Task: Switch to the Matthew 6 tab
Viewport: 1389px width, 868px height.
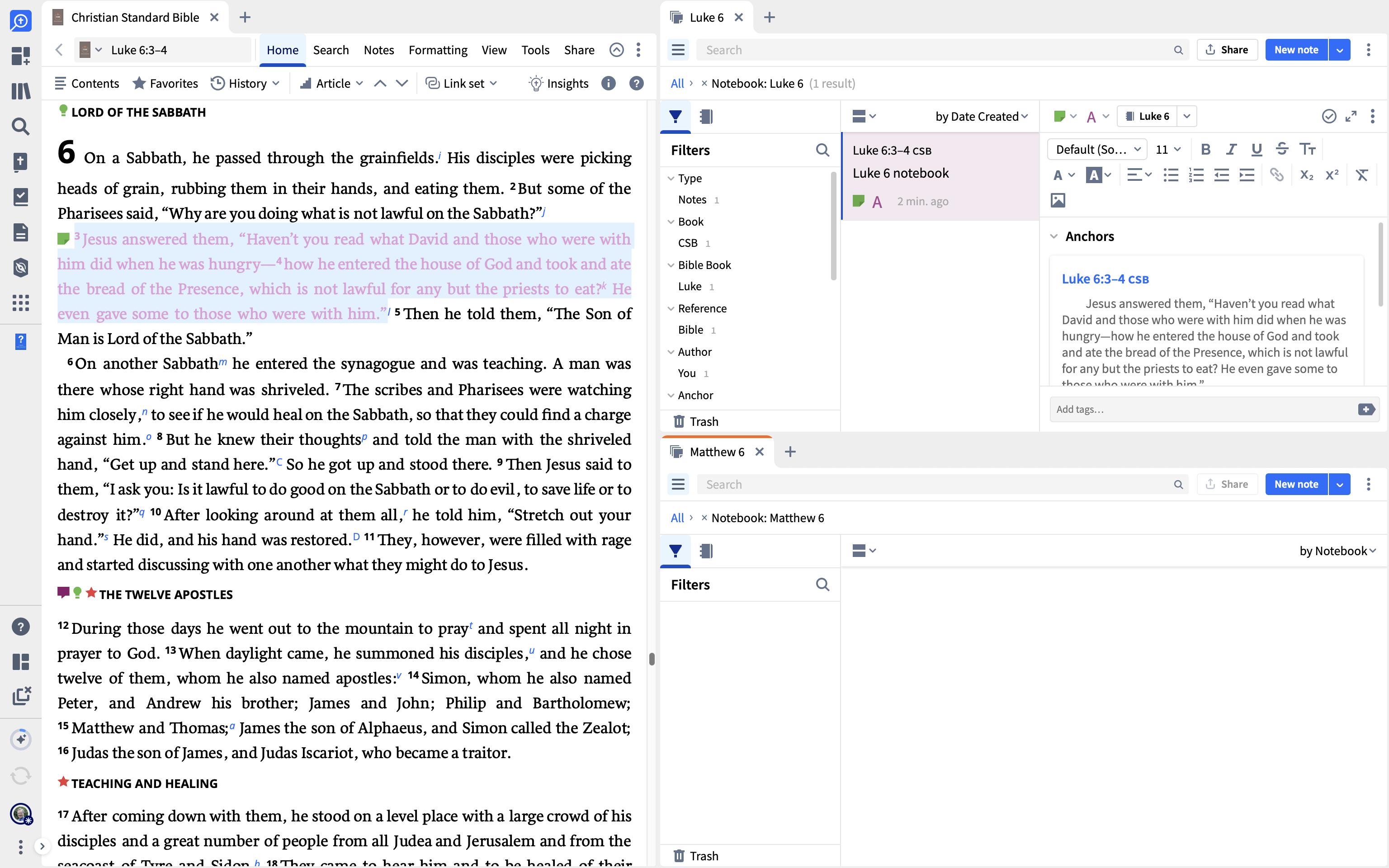Action: click(716, 452)
